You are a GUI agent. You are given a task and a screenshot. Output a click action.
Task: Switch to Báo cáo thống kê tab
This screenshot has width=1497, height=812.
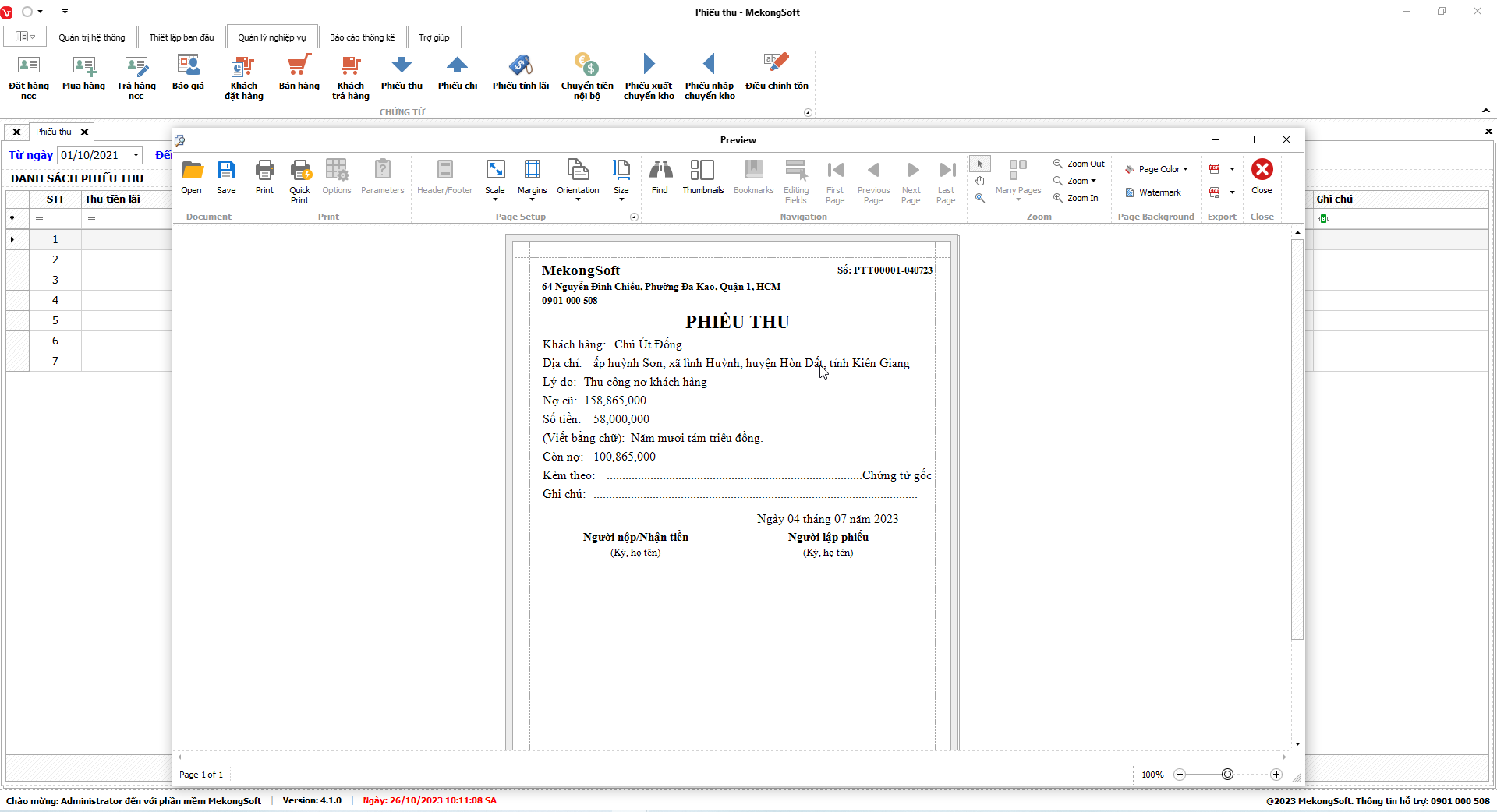tap(362, 37)
